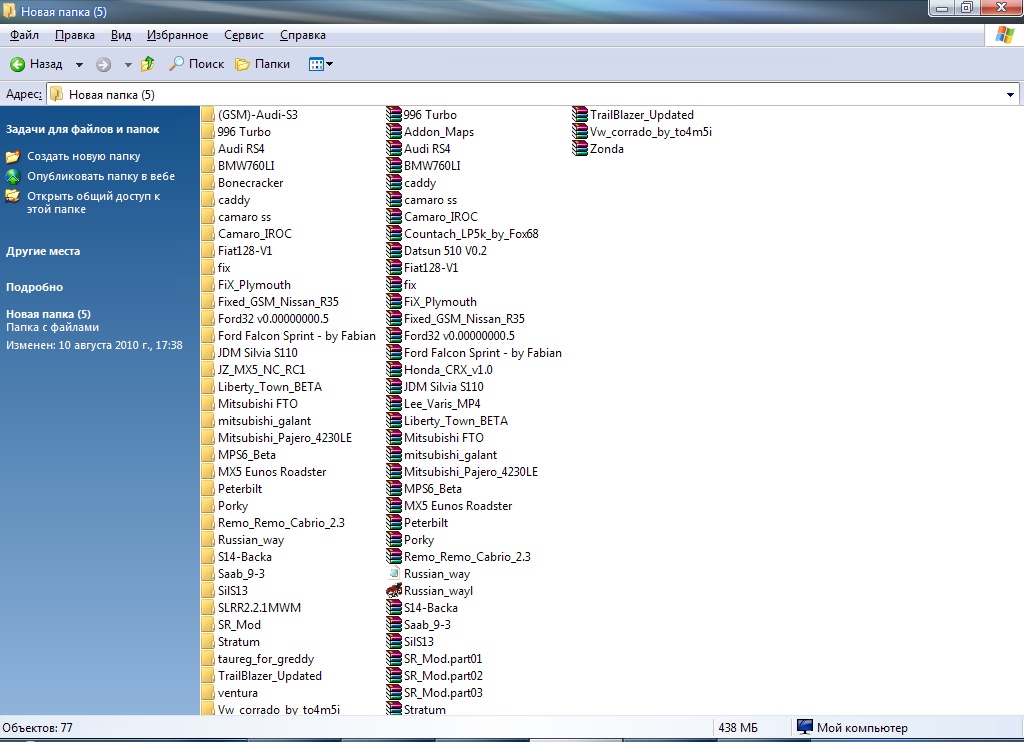This screenshot has height=742, width=1024.
Task: Click the JDM Silvia S110 folder name
Action: coord(257,353)
